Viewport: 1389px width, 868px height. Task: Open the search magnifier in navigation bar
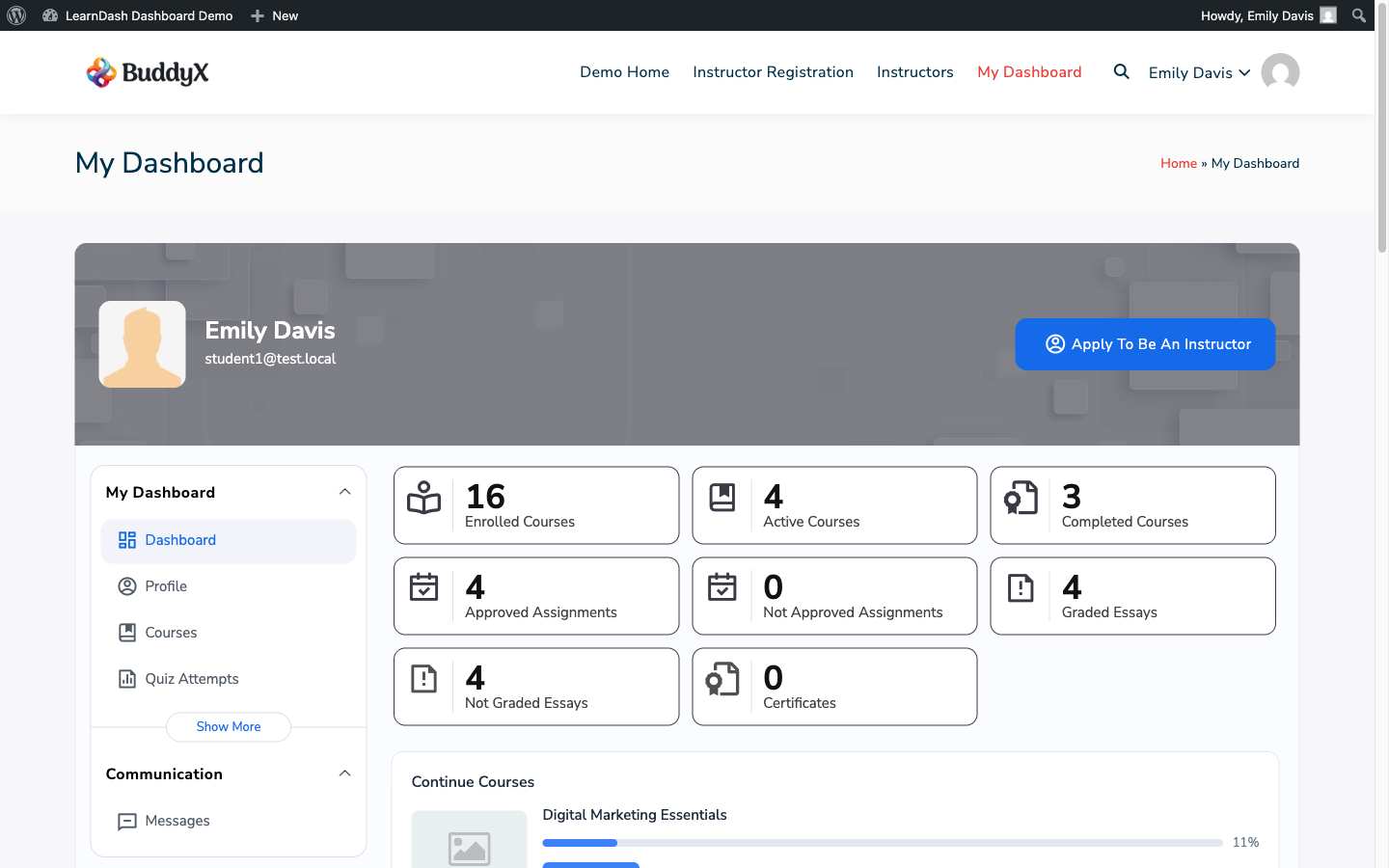[1121, 71]
